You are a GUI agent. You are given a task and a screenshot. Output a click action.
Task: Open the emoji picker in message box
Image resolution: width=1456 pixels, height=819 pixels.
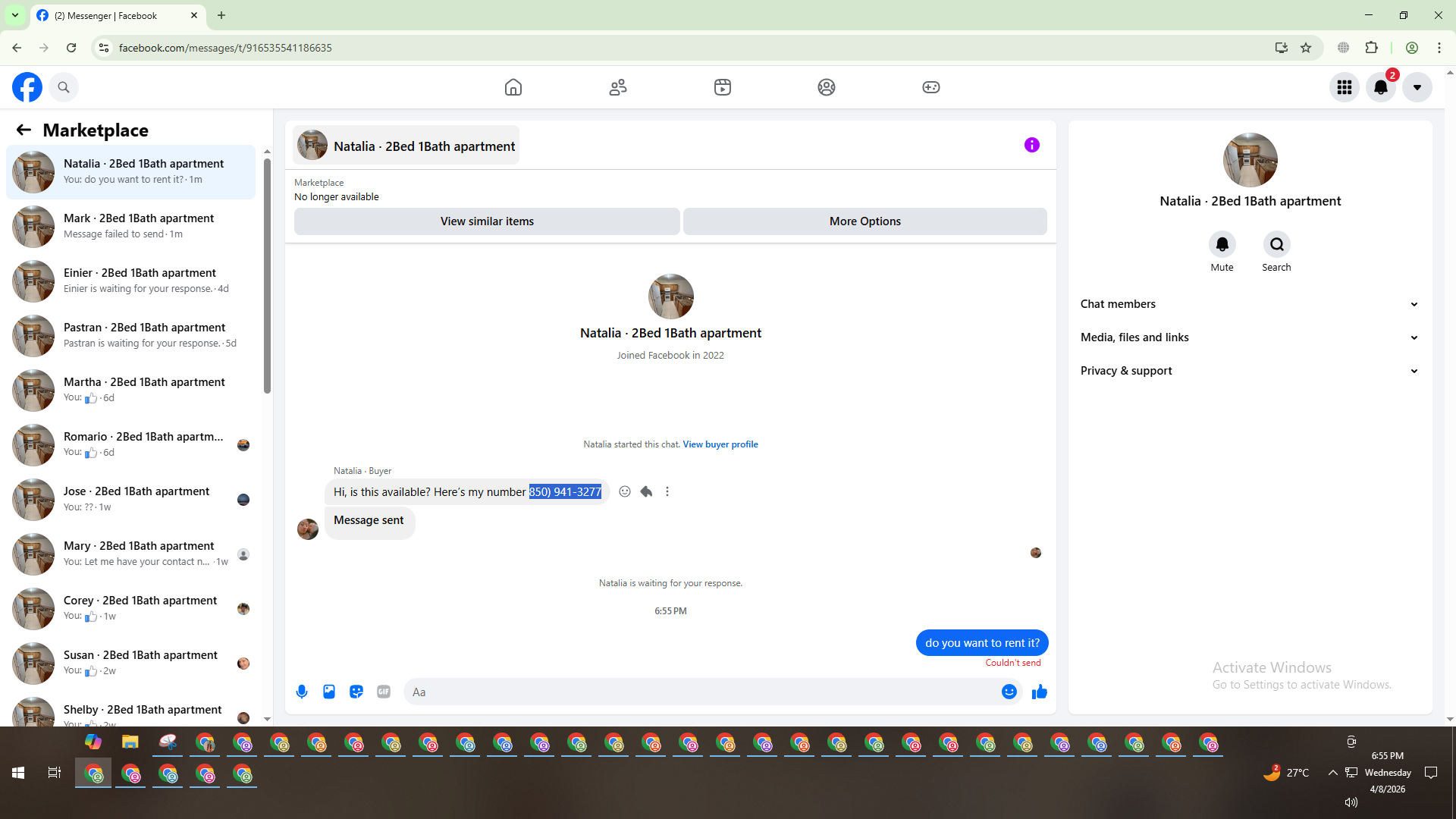coord(1009,692)
